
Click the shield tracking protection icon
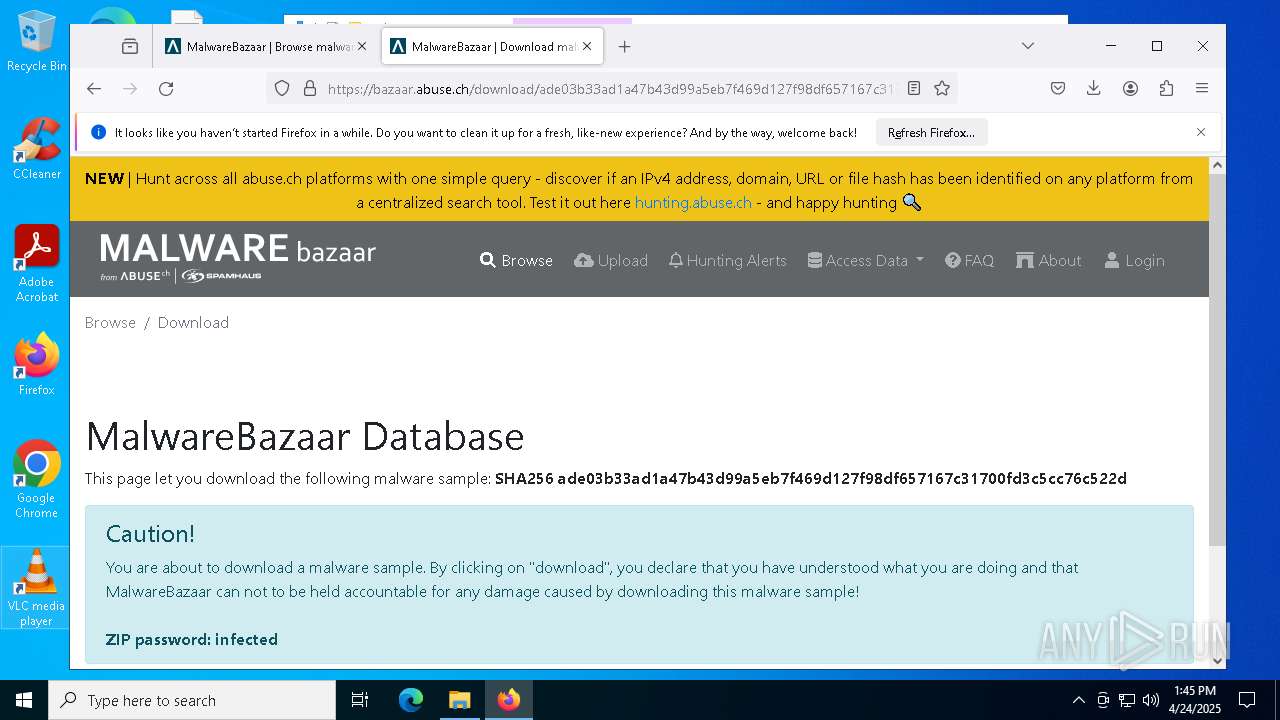point(282,88)
